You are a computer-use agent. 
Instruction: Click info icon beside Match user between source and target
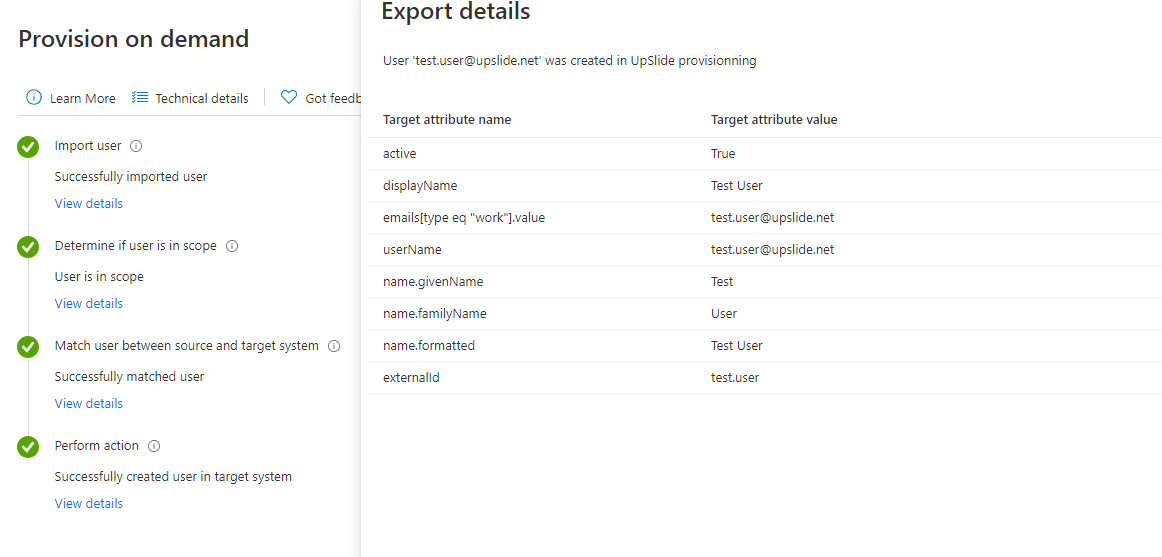point(333,346)
